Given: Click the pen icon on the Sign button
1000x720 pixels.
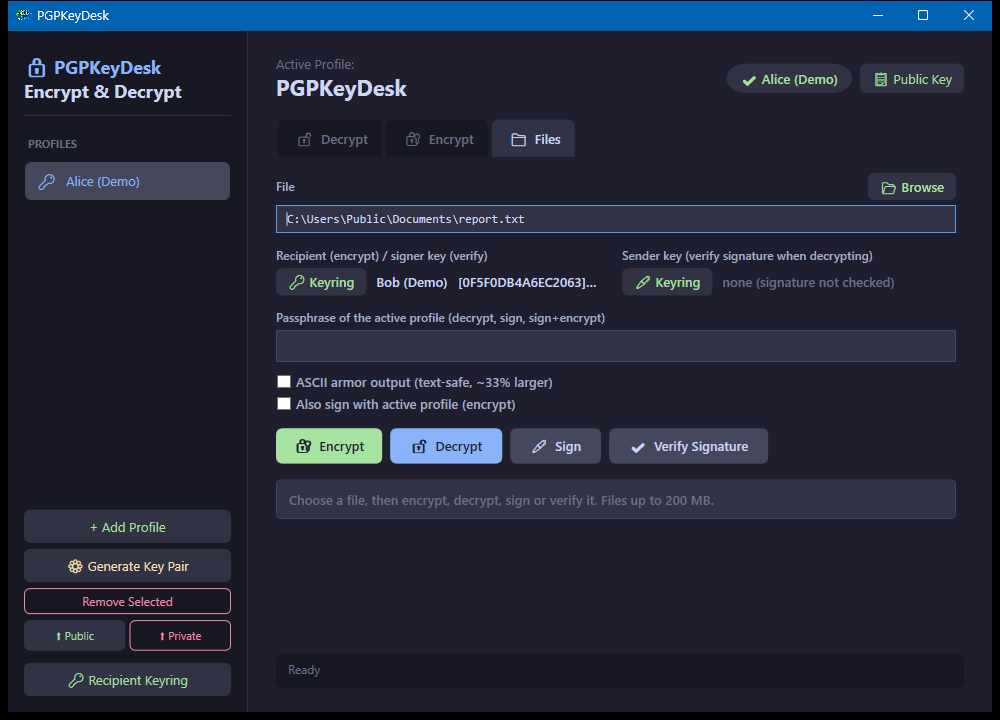Looking at the screenshot, I should tap(540, 446).
